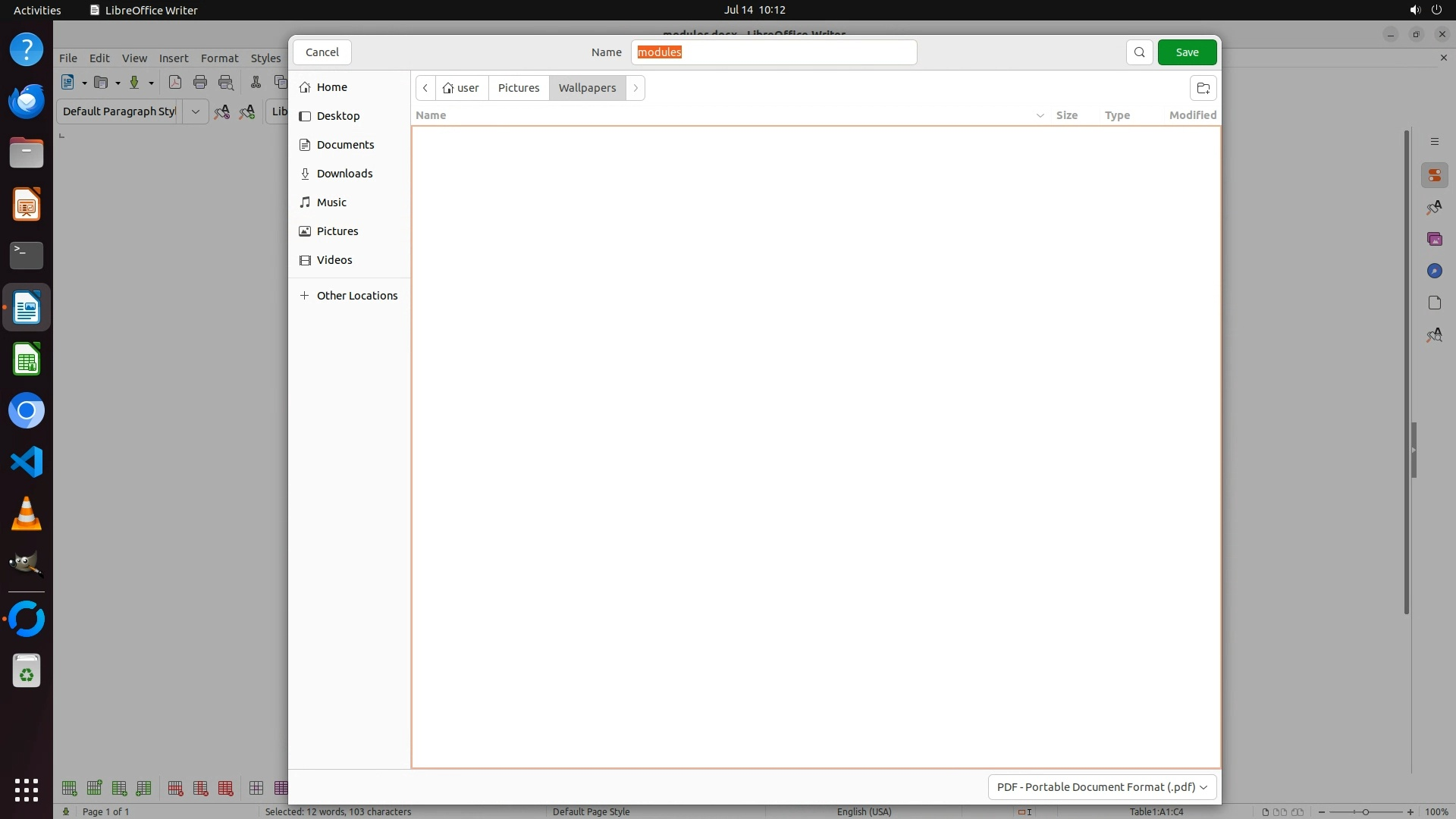The image size is (1456, 819).
Task: Go to Documents in the places sidebar
Action: point(345,145)
